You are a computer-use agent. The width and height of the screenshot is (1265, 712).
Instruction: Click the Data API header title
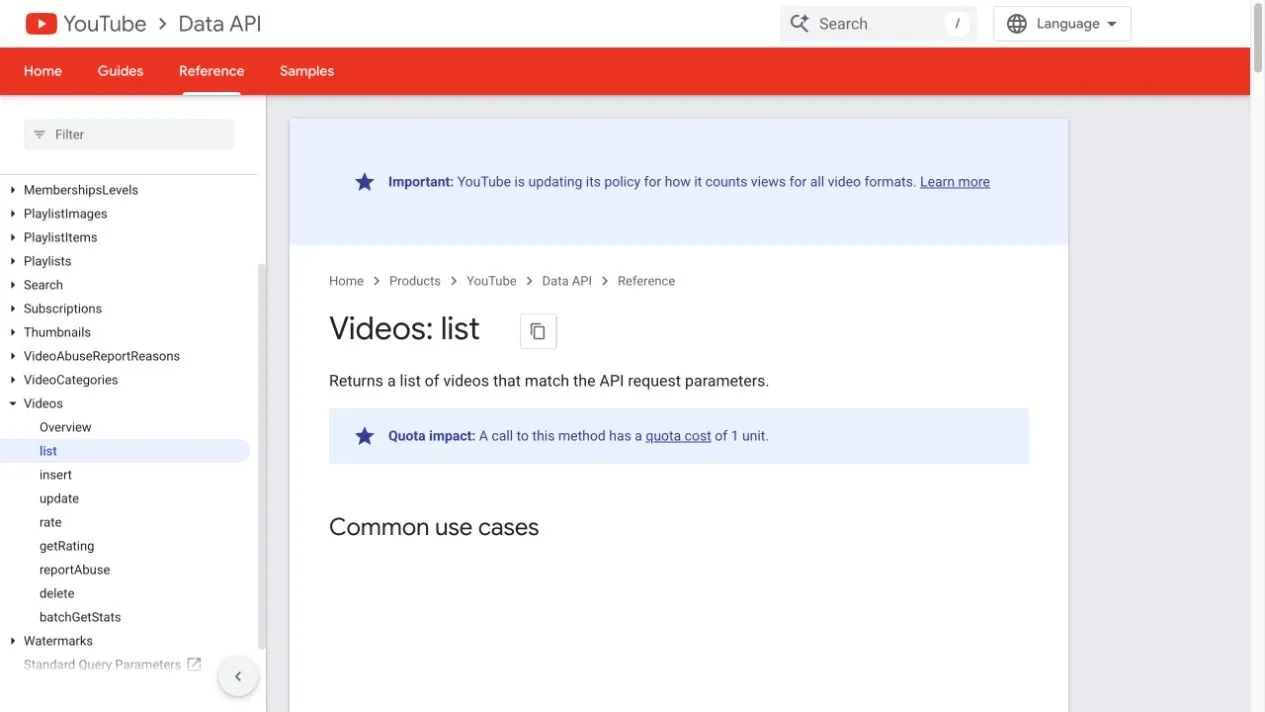pyautogui.click(x=220, y=24)
